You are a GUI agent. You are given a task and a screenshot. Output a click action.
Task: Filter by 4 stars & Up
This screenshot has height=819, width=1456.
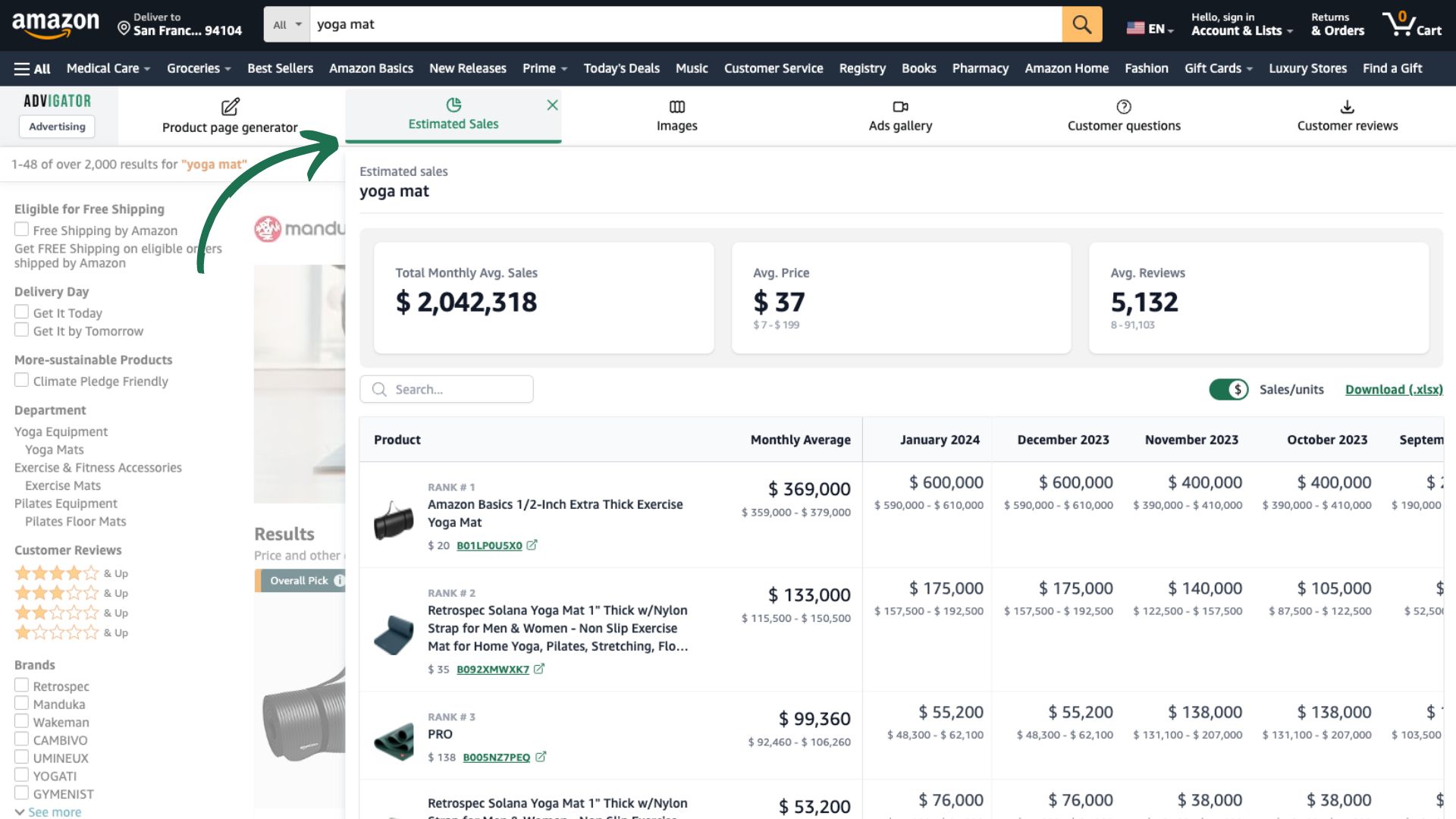point(71,573)
